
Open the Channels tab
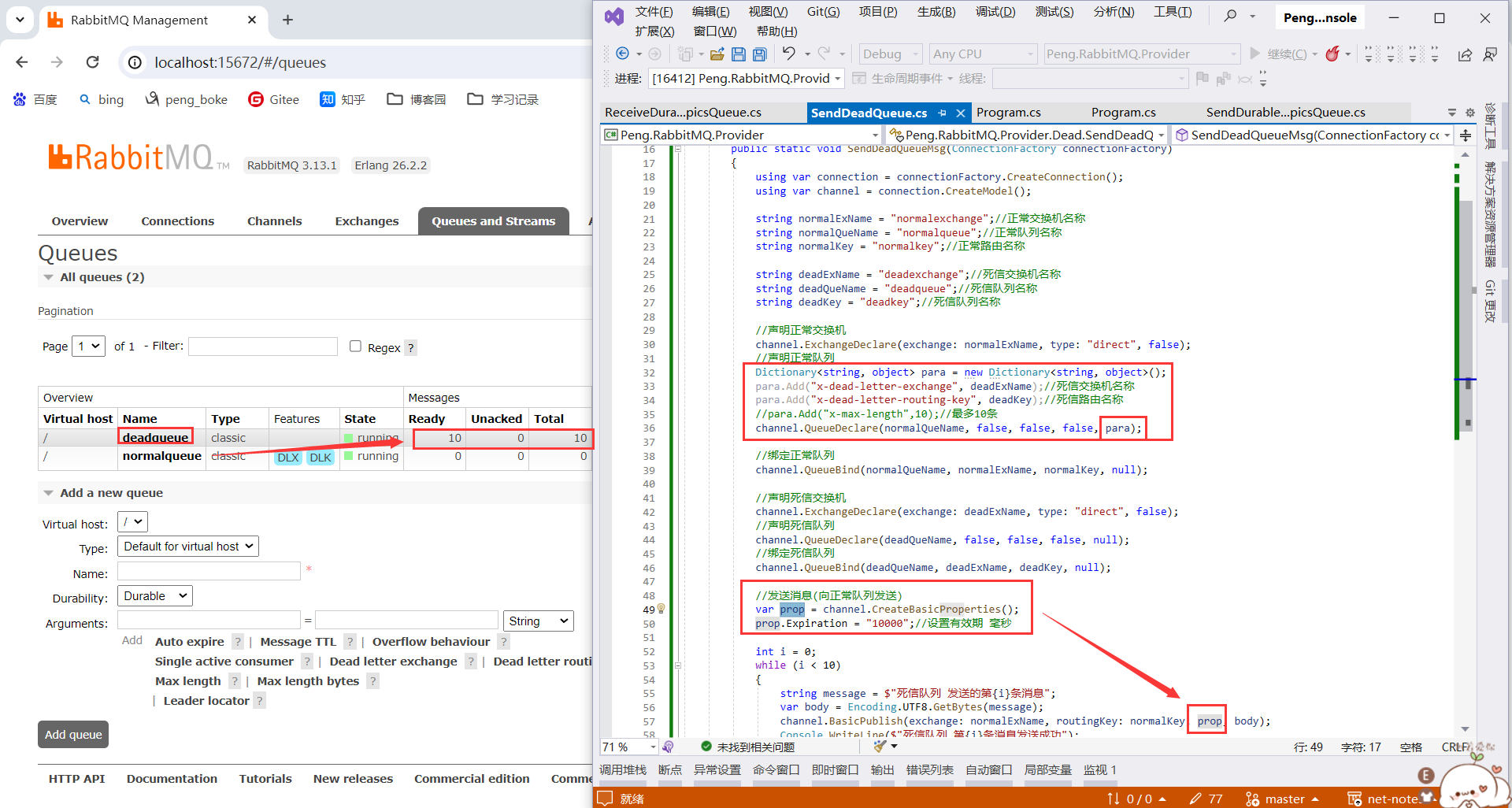[x=274, y=221]
